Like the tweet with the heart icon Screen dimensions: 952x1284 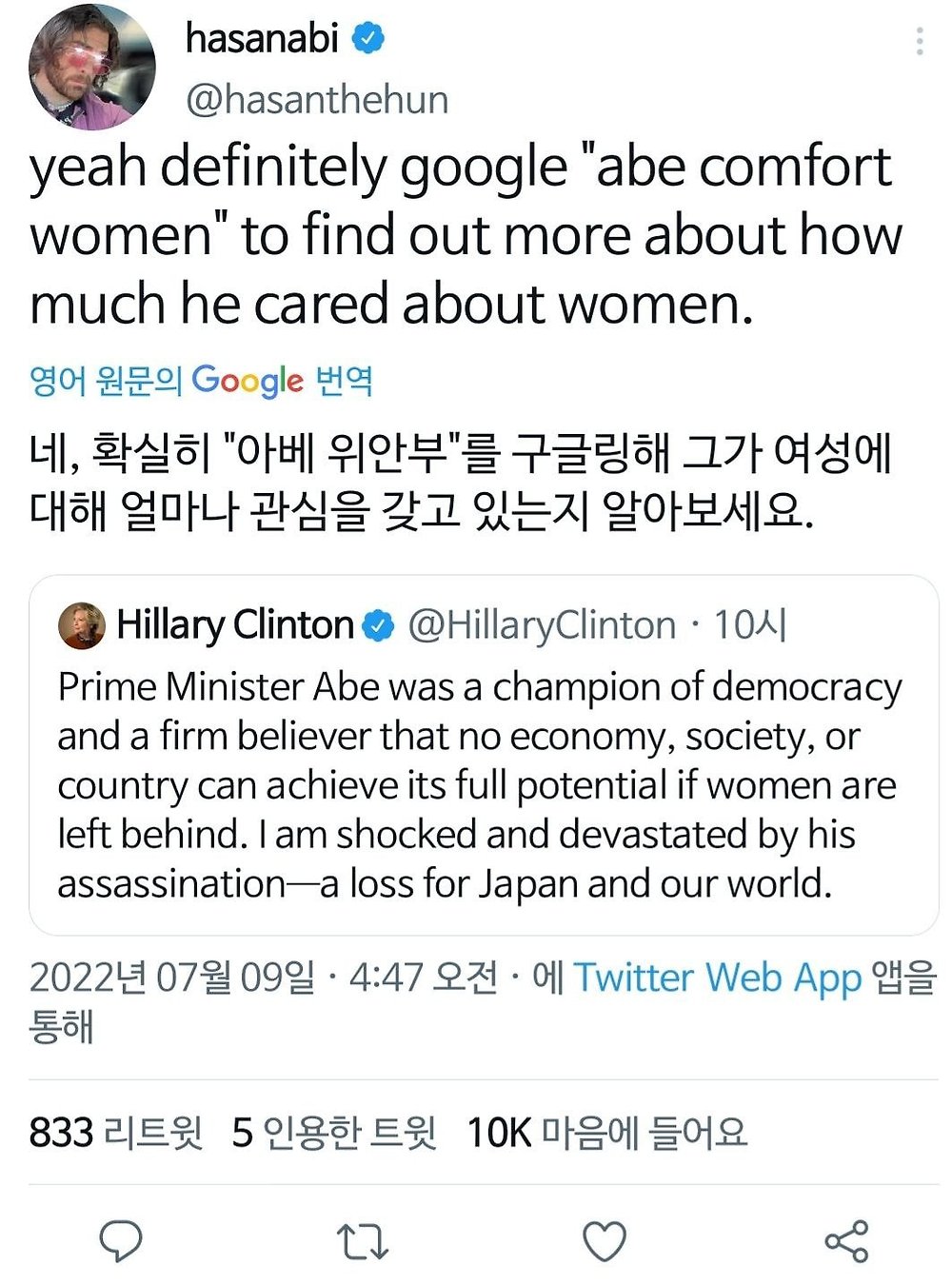(605, 1241)
